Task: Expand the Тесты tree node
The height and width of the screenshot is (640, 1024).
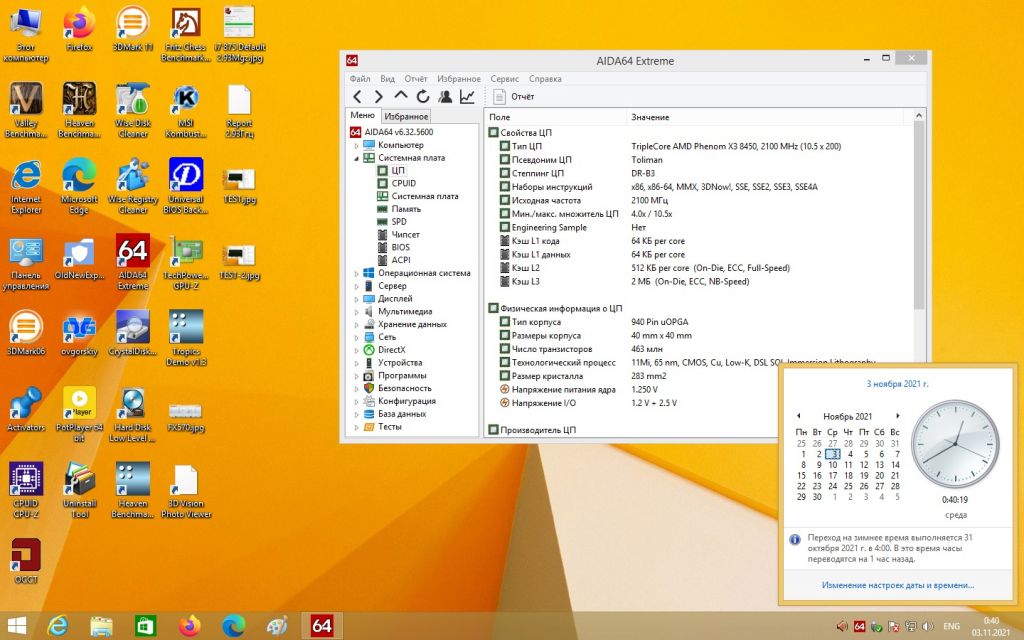Action: pyautogui.click(x=357, y=427)
